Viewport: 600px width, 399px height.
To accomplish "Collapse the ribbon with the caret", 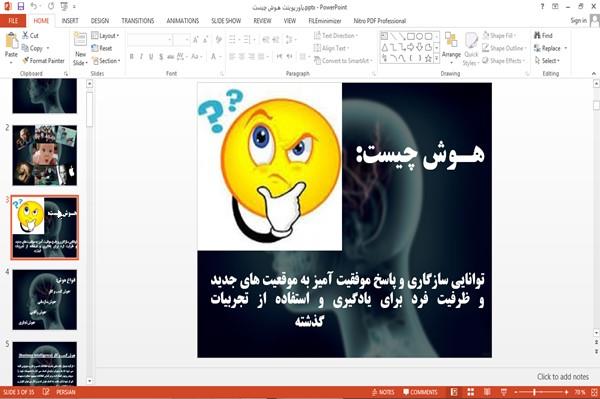I will click(x=594, y=73).
